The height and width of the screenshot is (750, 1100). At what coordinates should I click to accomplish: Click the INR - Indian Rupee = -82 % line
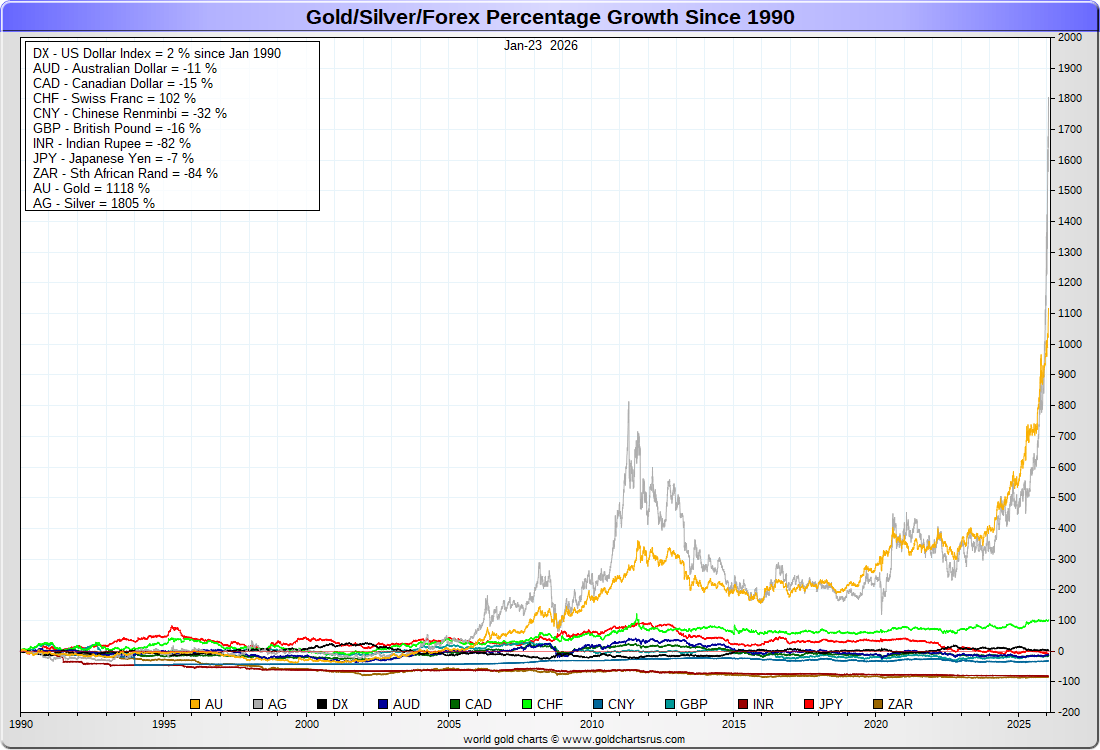tap(112, 143)
